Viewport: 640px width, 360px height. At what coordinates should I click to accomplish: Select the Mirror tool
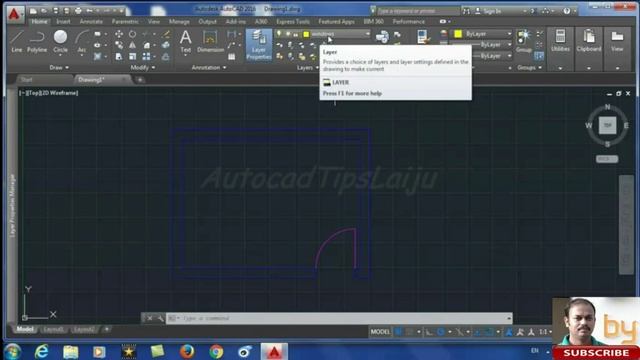[132, 45]
